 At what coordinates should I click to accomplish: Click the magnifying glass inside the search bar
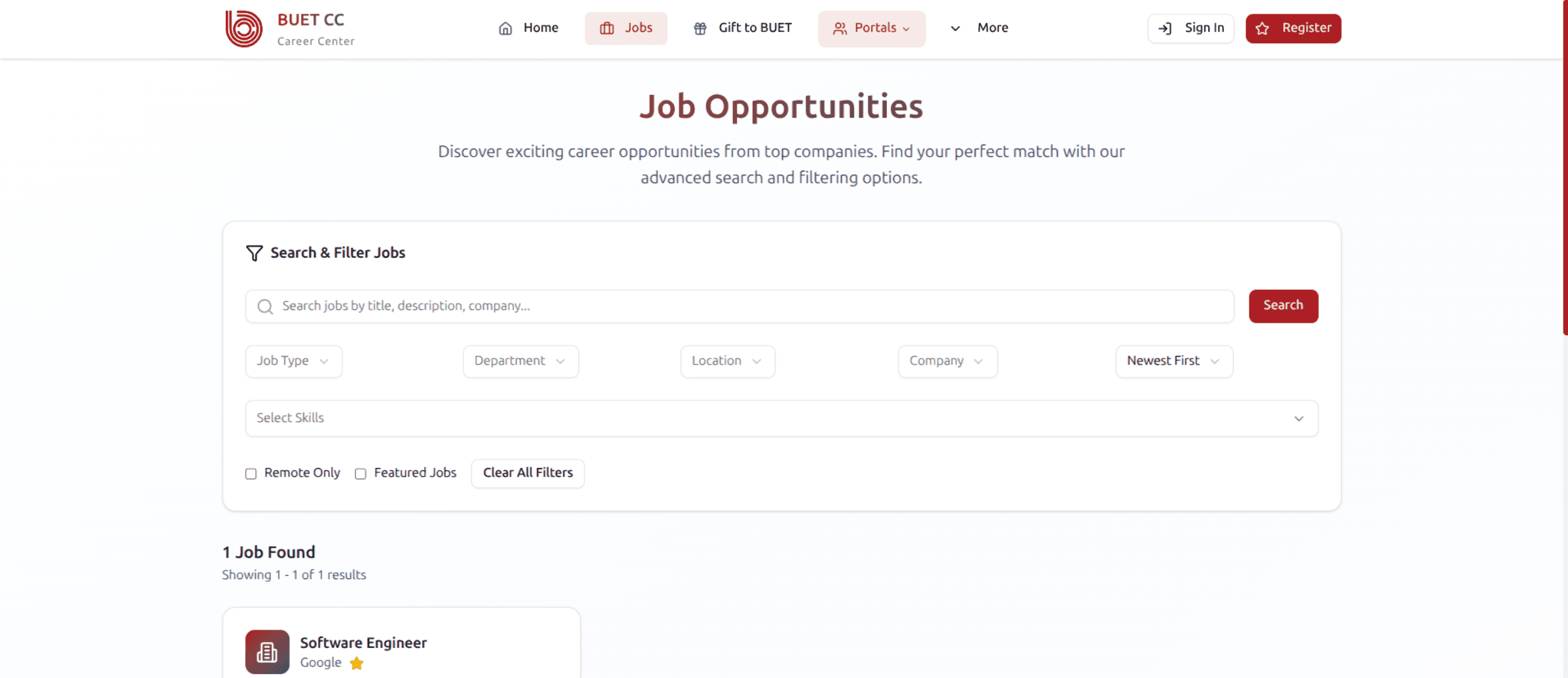click(x=265, y=306)
